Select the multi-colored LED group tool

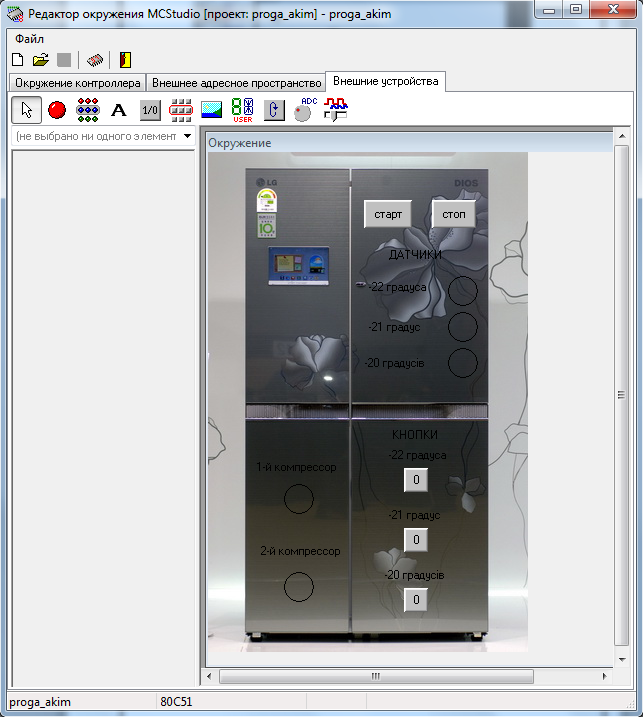click(88, 110)
